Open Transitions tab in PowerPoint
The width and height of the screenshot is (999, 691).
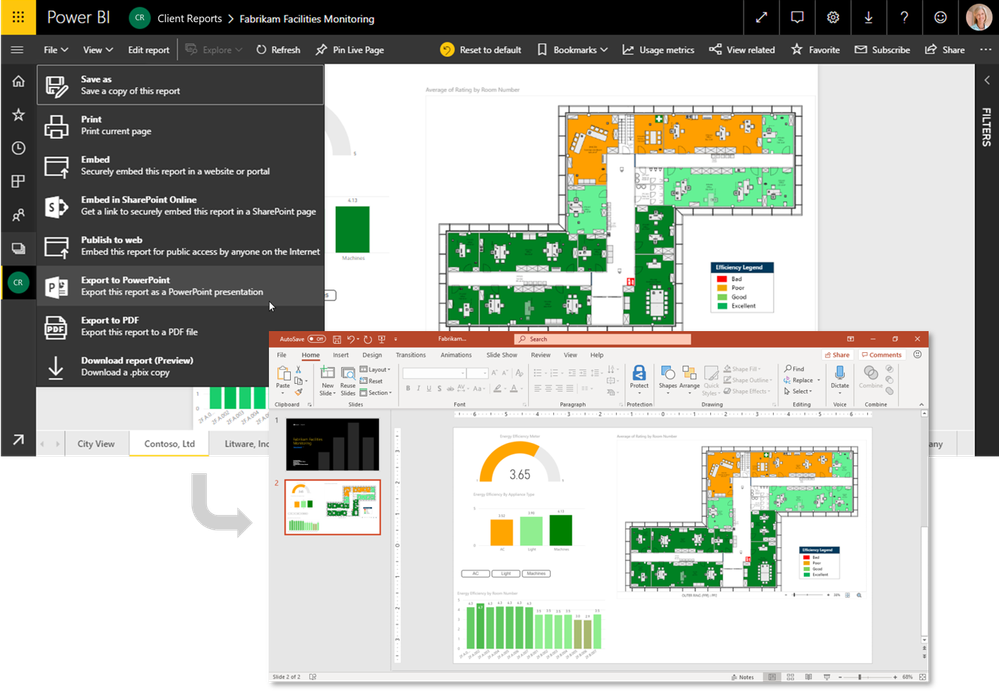coord(410,355)
